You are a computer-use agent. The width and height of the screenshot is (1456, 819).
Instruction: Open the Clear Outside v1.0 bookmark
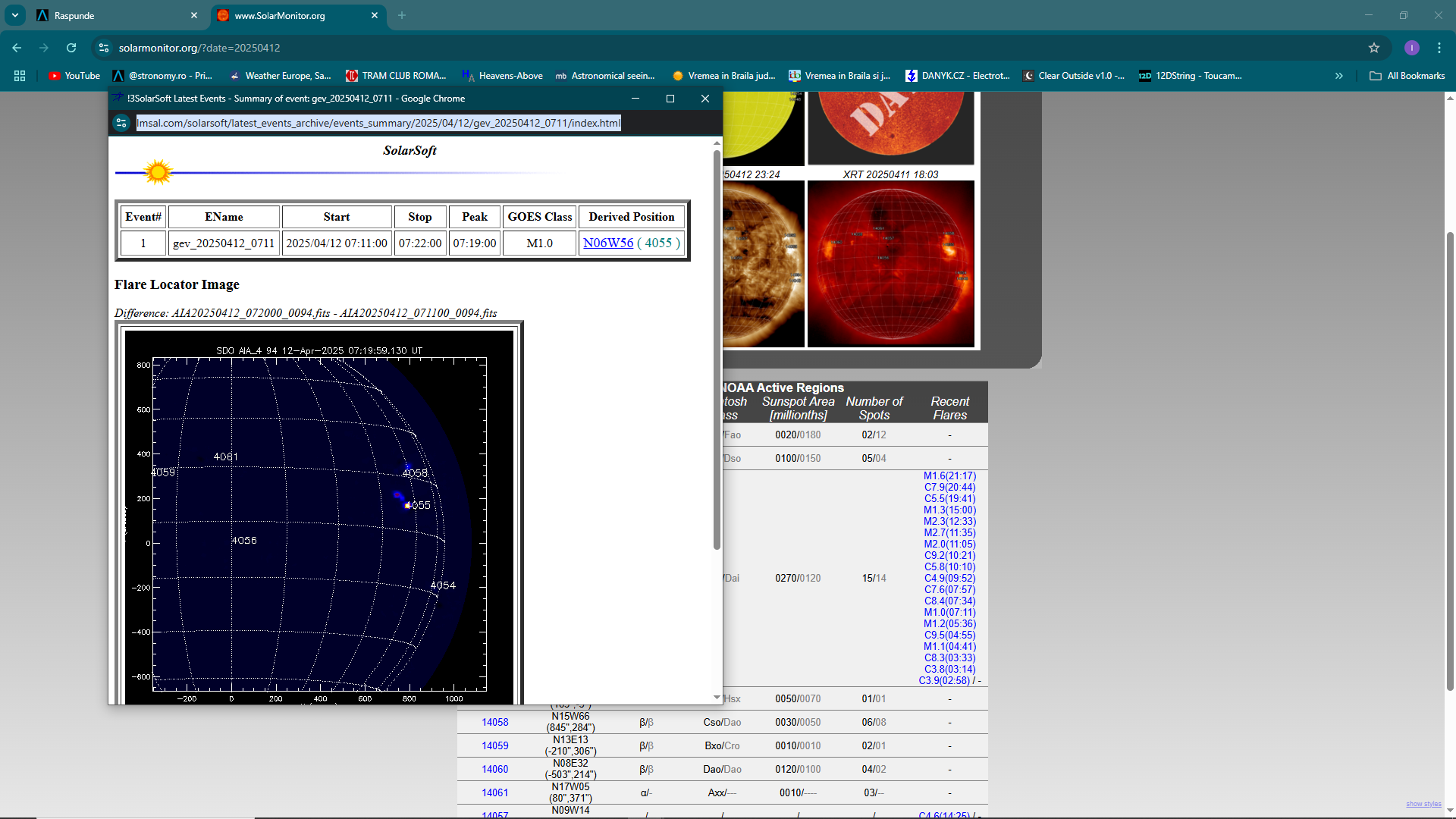1074,76
